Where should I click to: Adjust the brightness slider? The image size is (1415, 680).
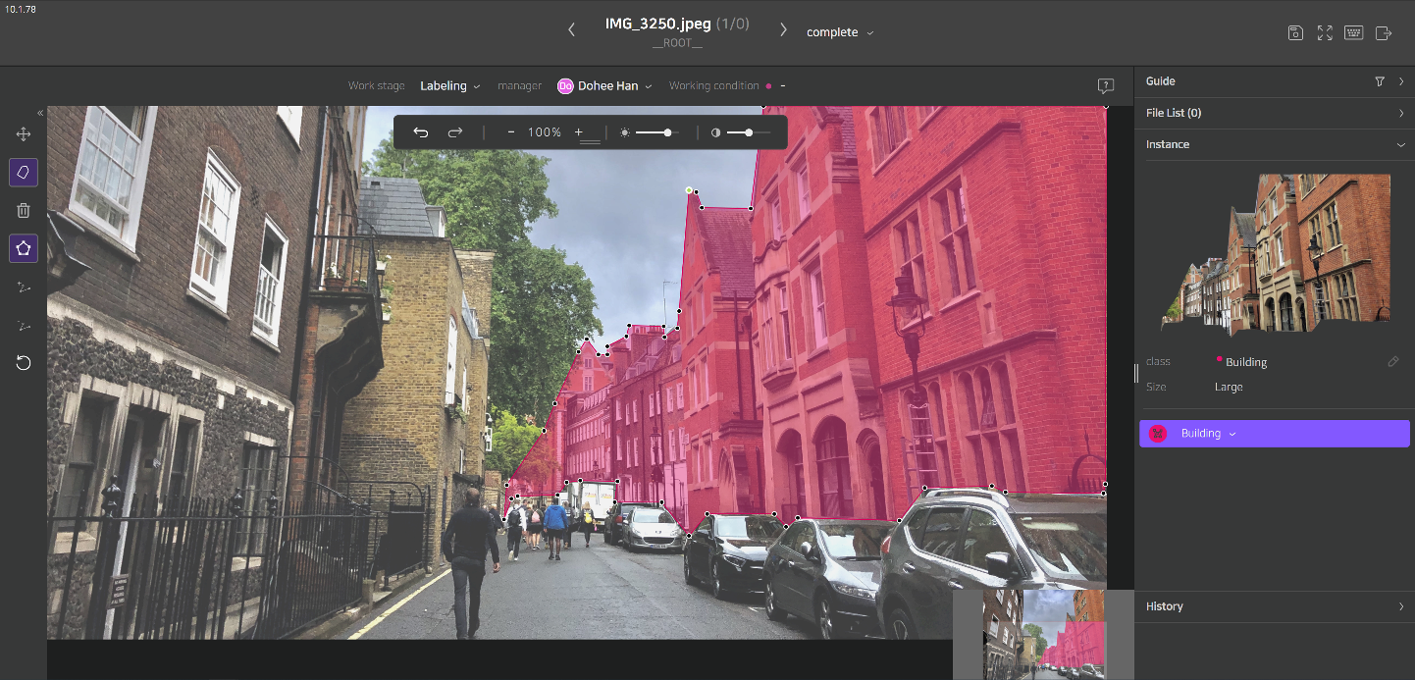tap(667, 133)
